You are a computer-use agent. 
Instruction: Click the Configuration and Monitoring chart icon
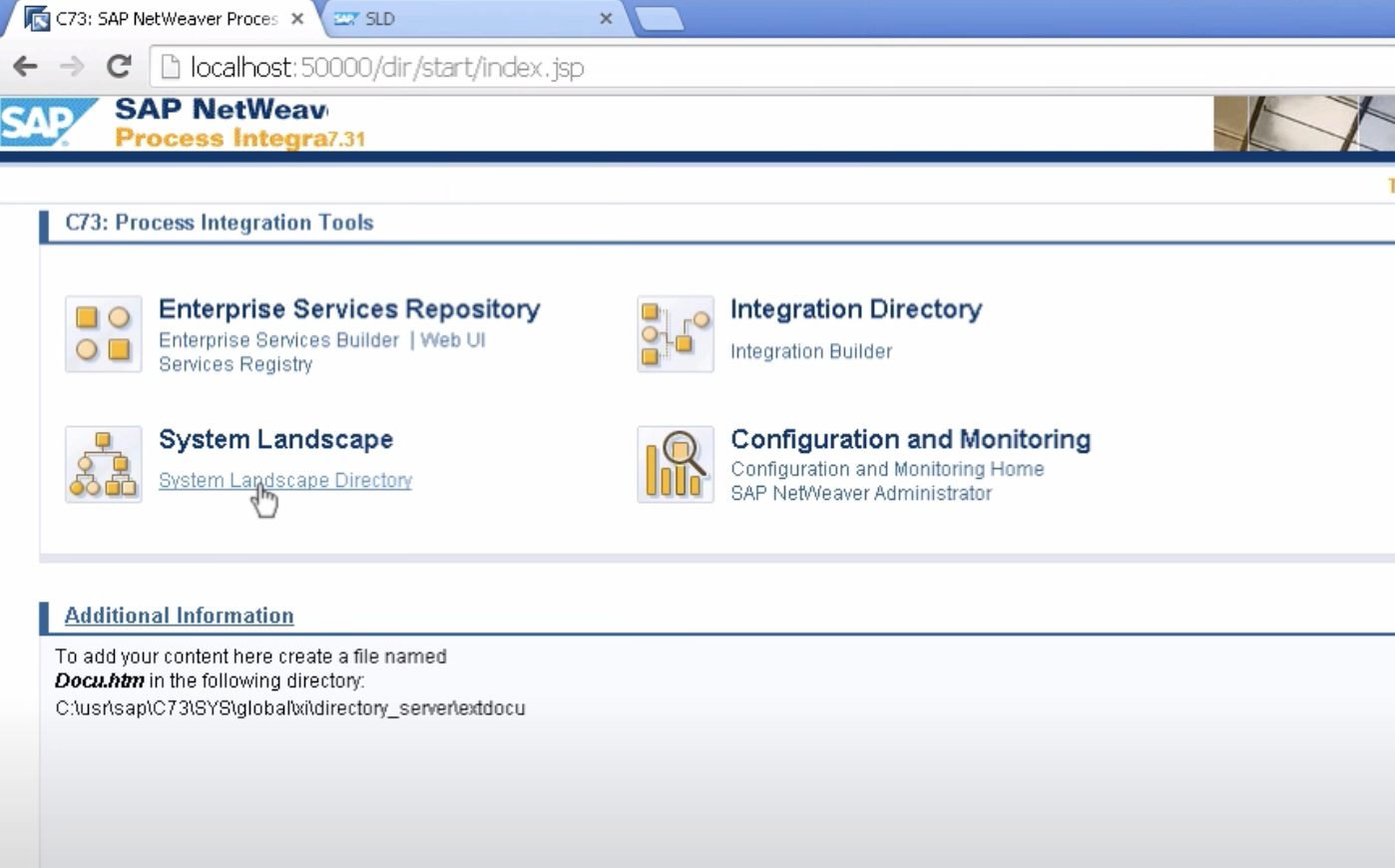676,464
